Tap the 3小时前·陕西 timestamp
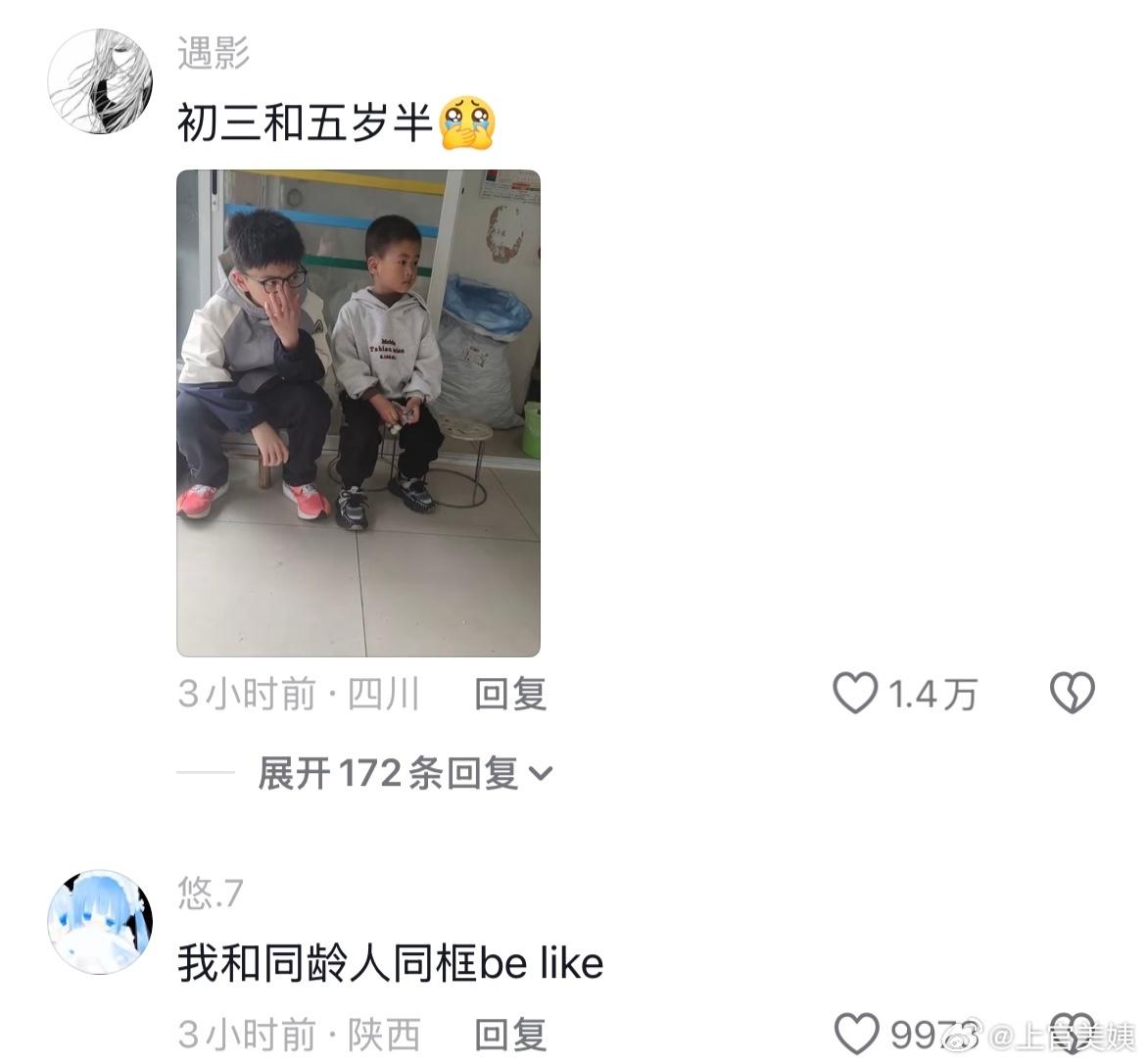This screenshot has height=1064, width=1146. tap(299, 1034)
